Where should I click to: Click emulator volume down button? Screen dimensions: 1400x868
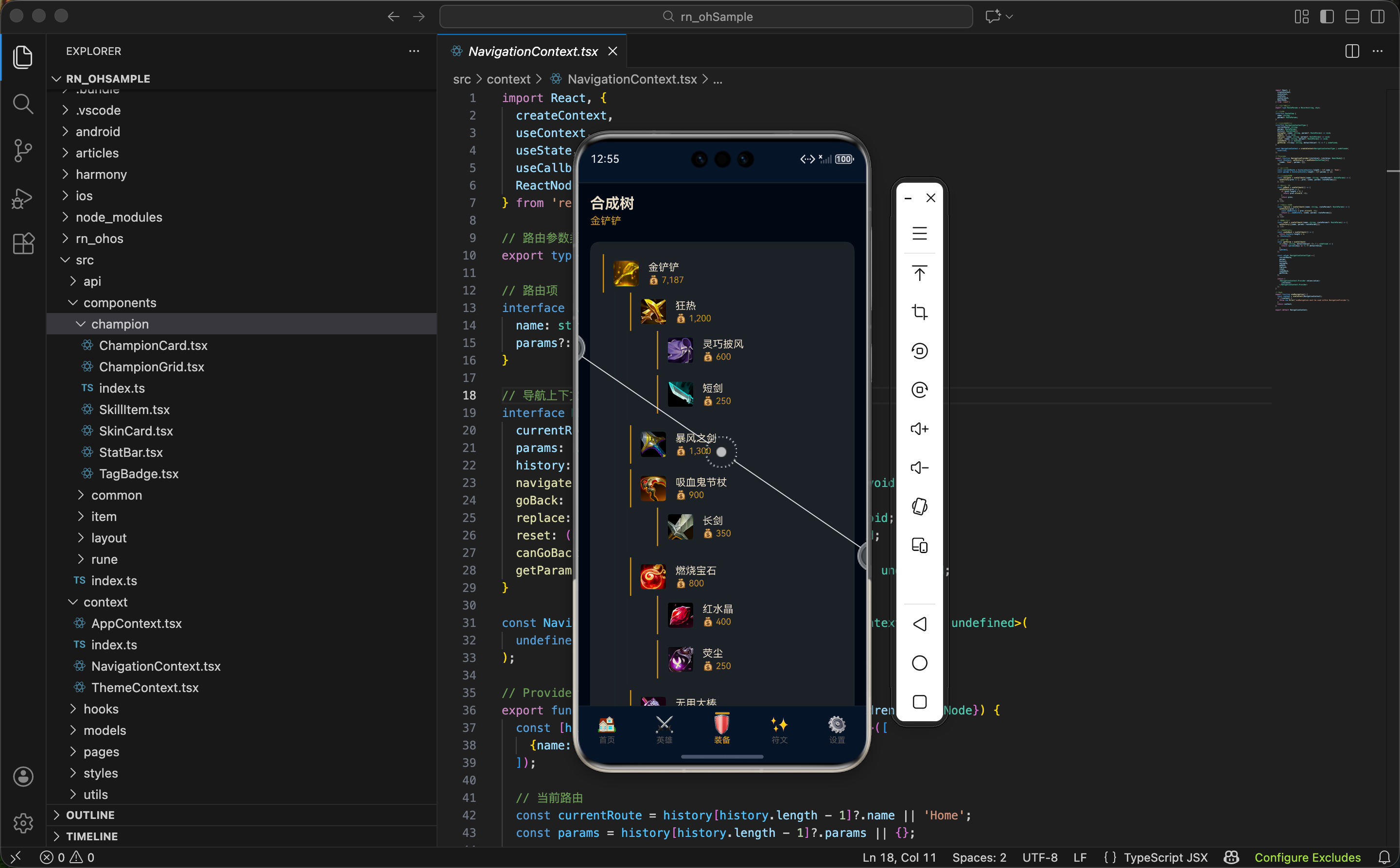point(919,468)
